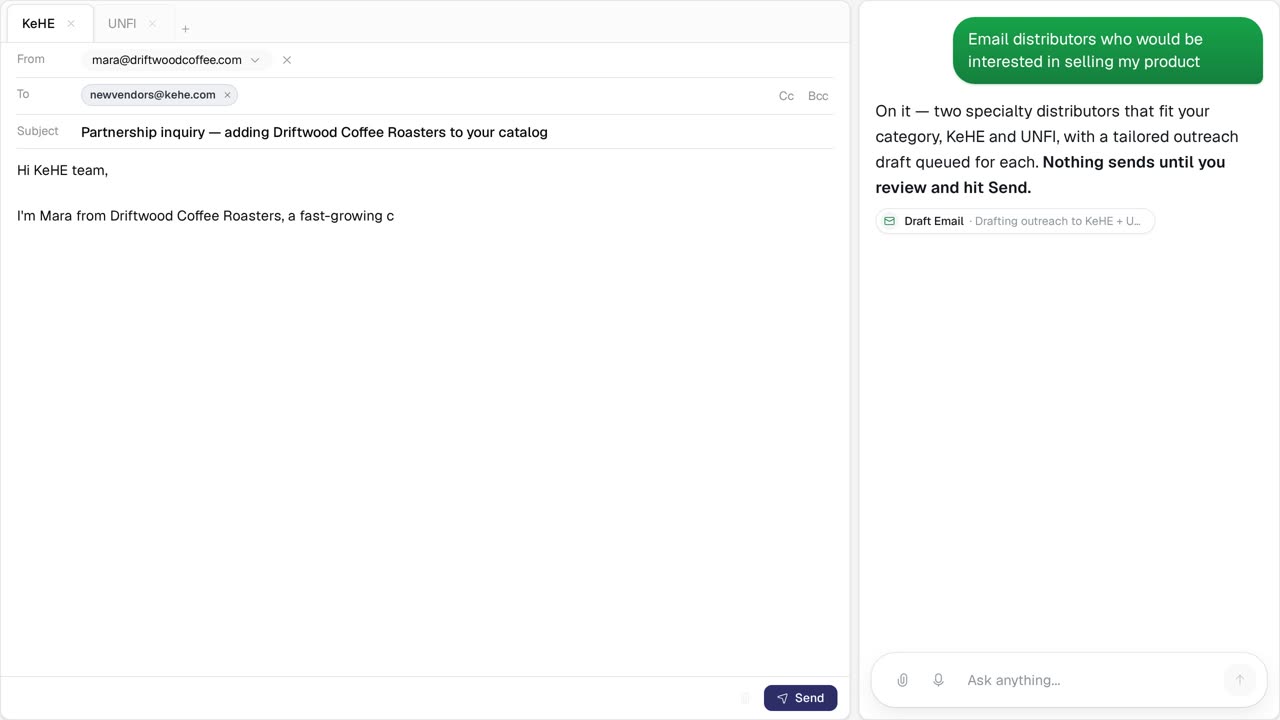Add a Cc recipient line
Screen dimensions: 1280x720
tap(786, 96)
